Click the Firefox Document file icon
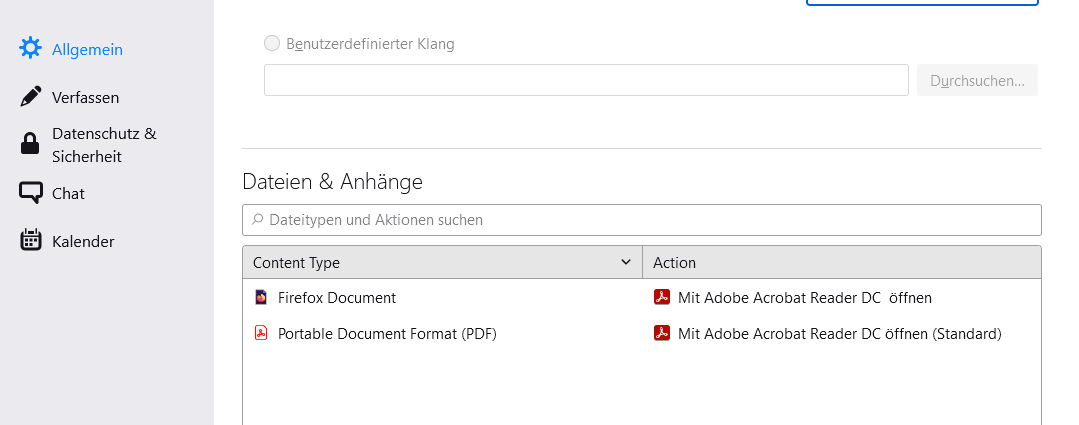 (261, 297)
